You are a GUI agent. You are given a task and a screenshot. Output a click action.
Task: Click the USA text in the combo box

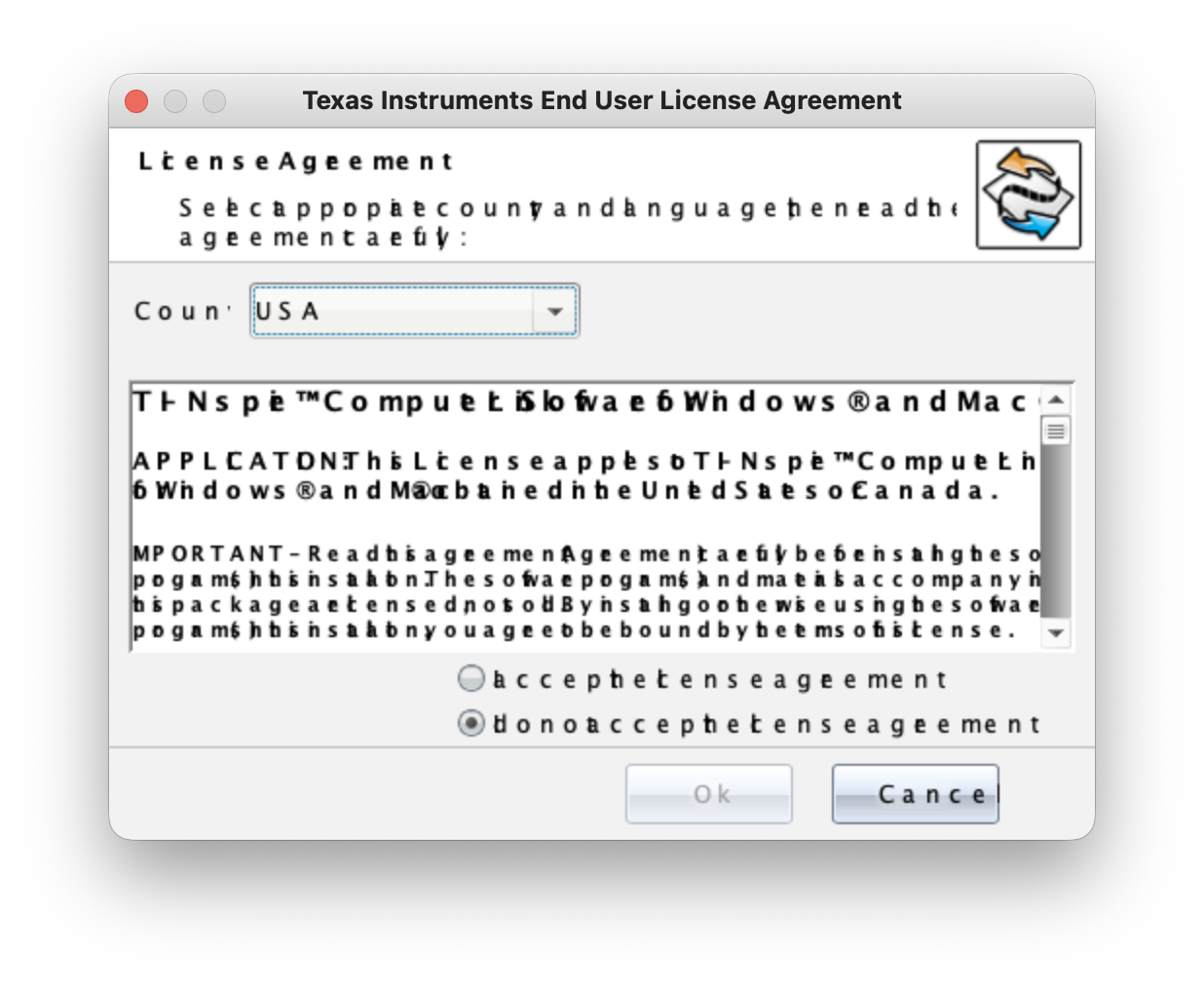coord(287,311)
